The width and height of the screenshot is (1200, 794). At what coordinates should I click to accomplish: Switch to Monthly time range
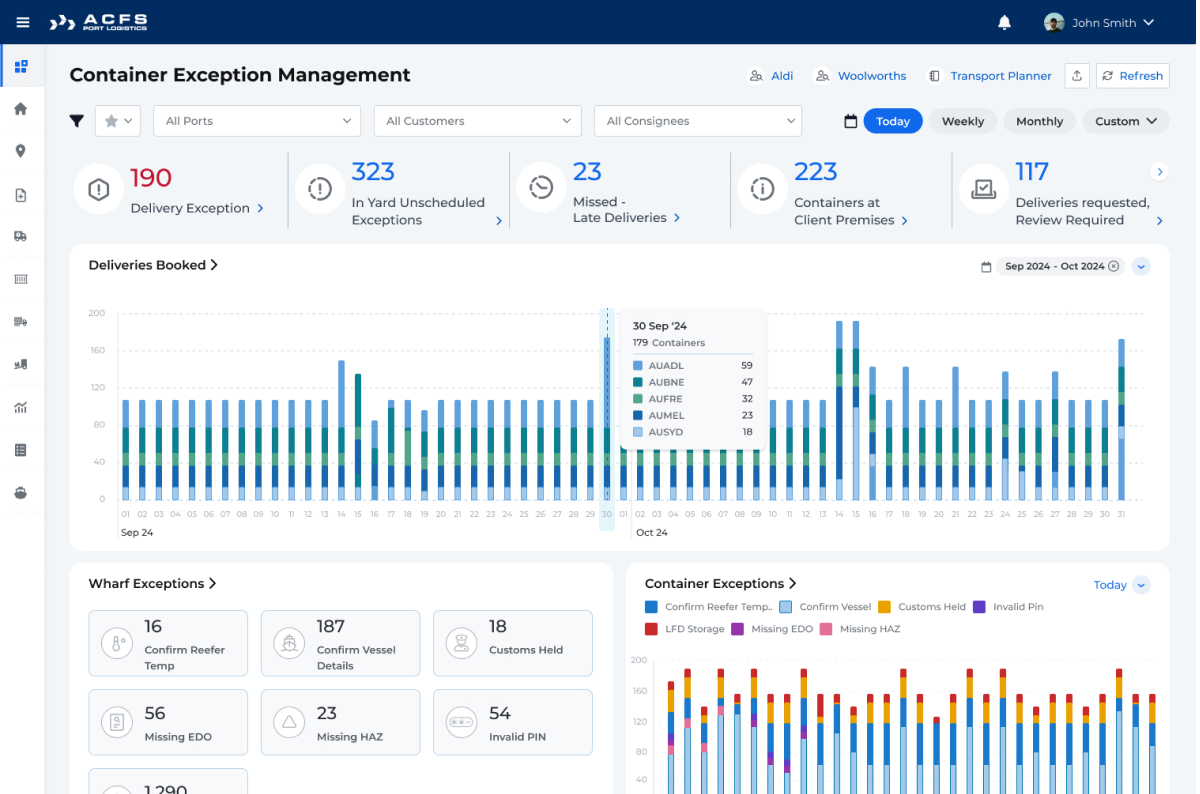1039,121
